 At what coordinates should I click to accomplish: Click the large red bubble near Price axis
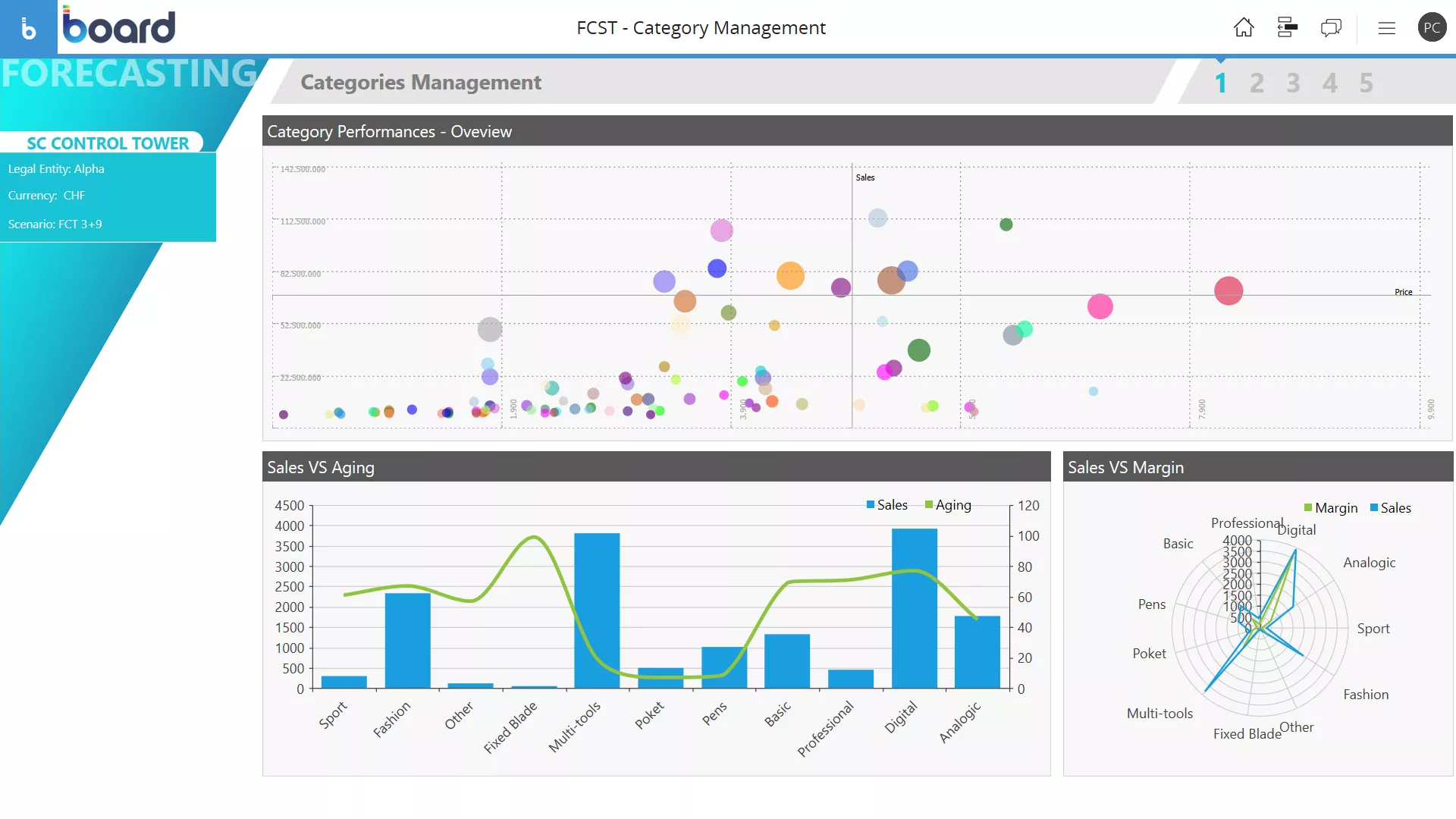[x=1228, y=291]
